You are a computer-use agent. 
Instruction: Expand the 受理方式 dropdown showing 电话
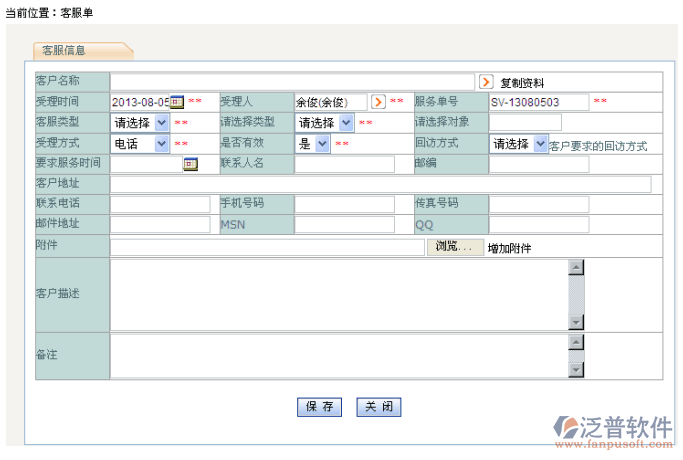click(x=161, y=144)
